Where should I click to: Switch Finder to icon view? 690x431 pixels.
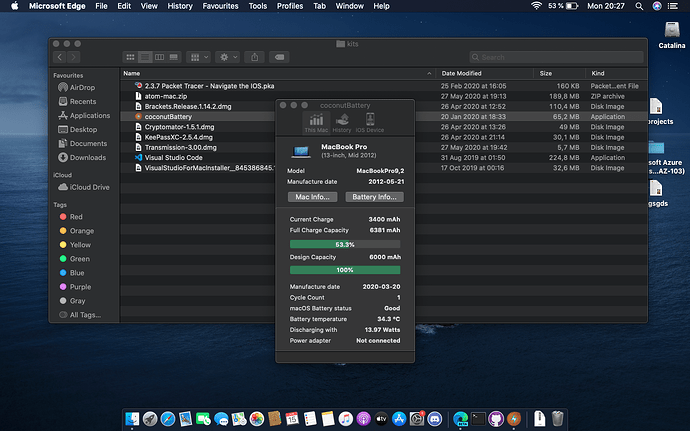tap(130, 57)
